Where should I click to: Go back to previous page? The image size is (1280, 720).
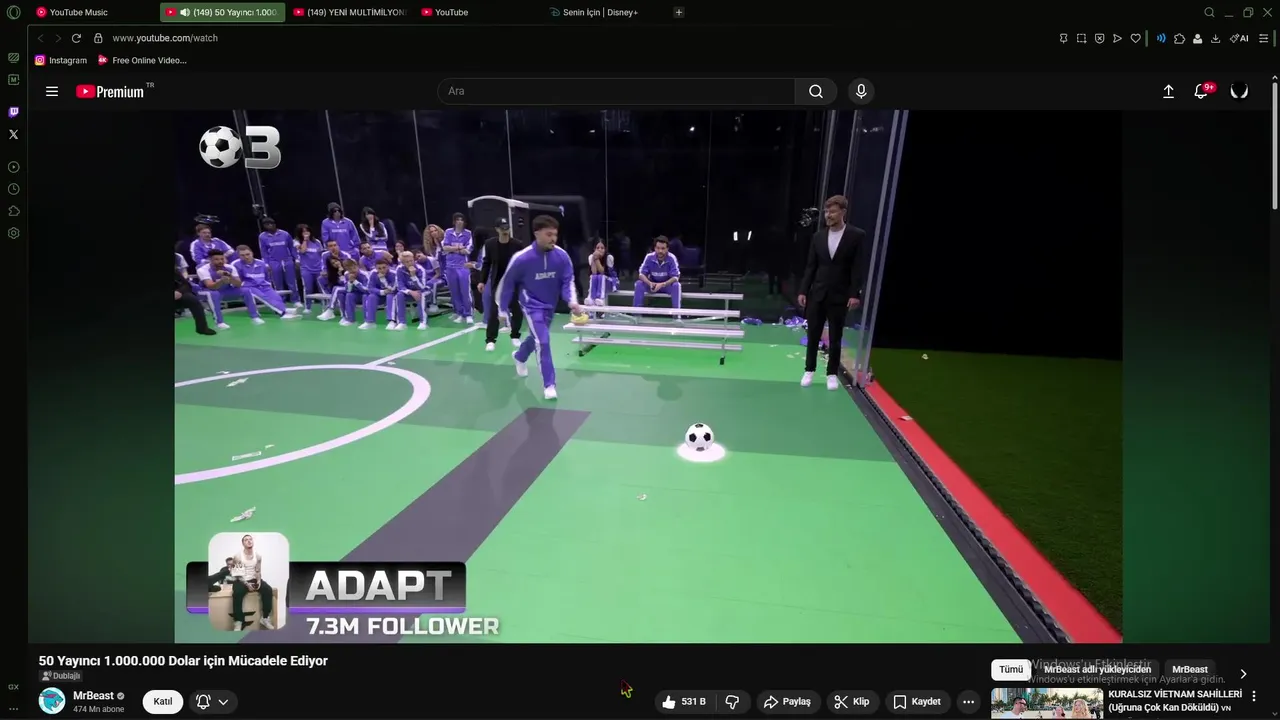[x=40, y=38]
